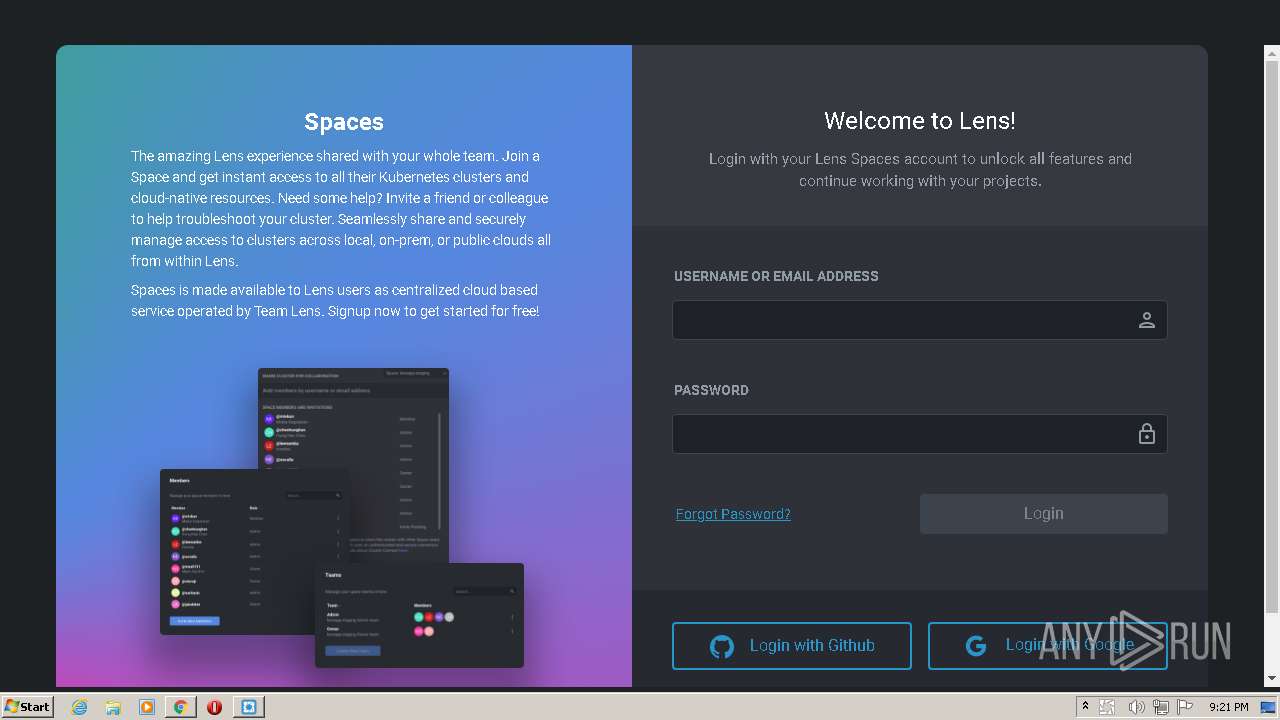The image size is (1280, 720).
Task: Click the password input field
Action: (919, 434)
